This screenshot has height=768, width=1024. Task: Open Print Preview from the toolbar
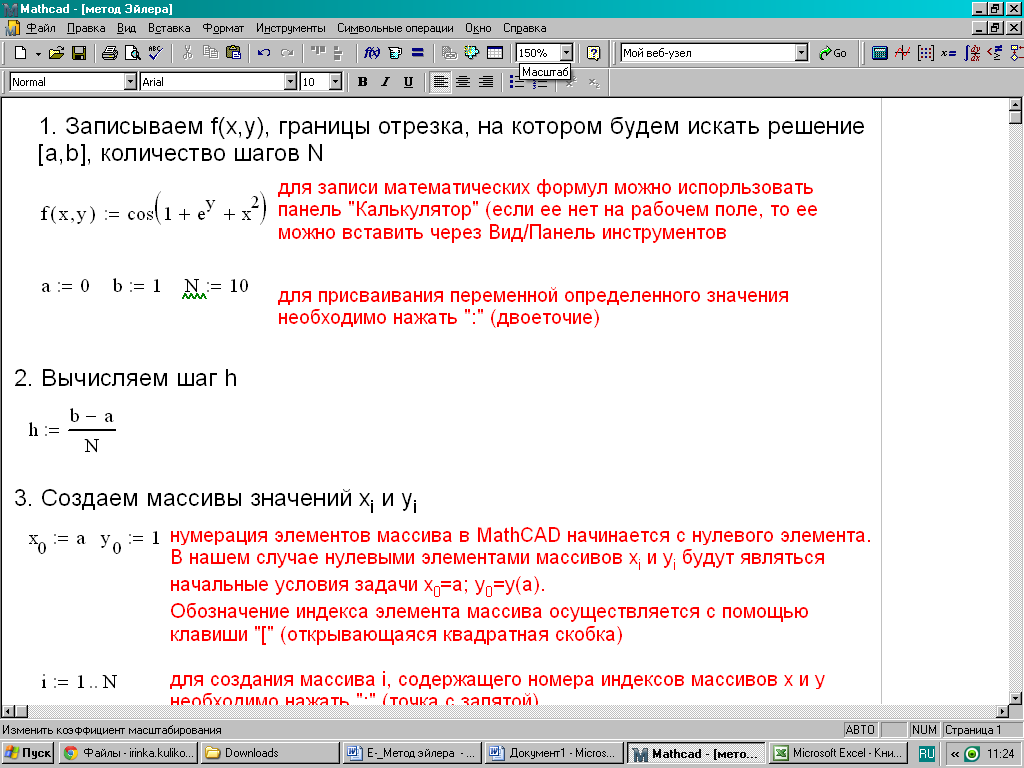[133, 53]
